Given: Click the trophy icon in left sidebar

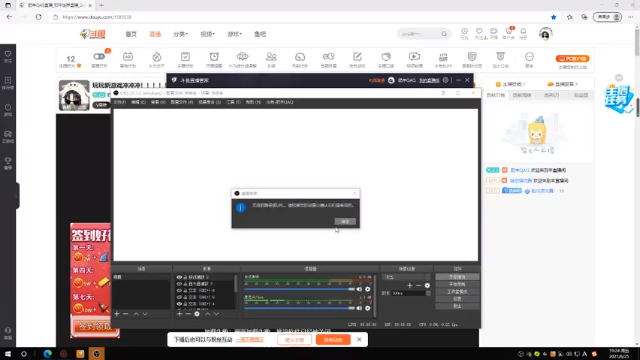Looking at the screenshot, I should [8, 160].
